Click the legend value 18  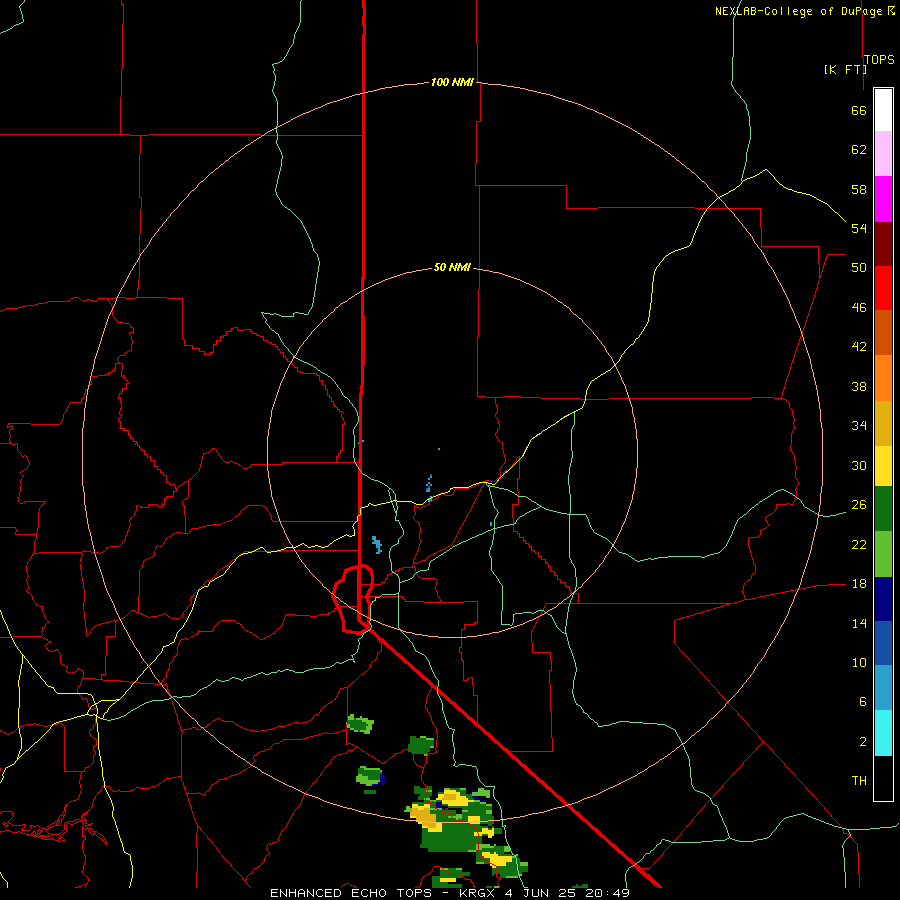(x=859, y=584)
